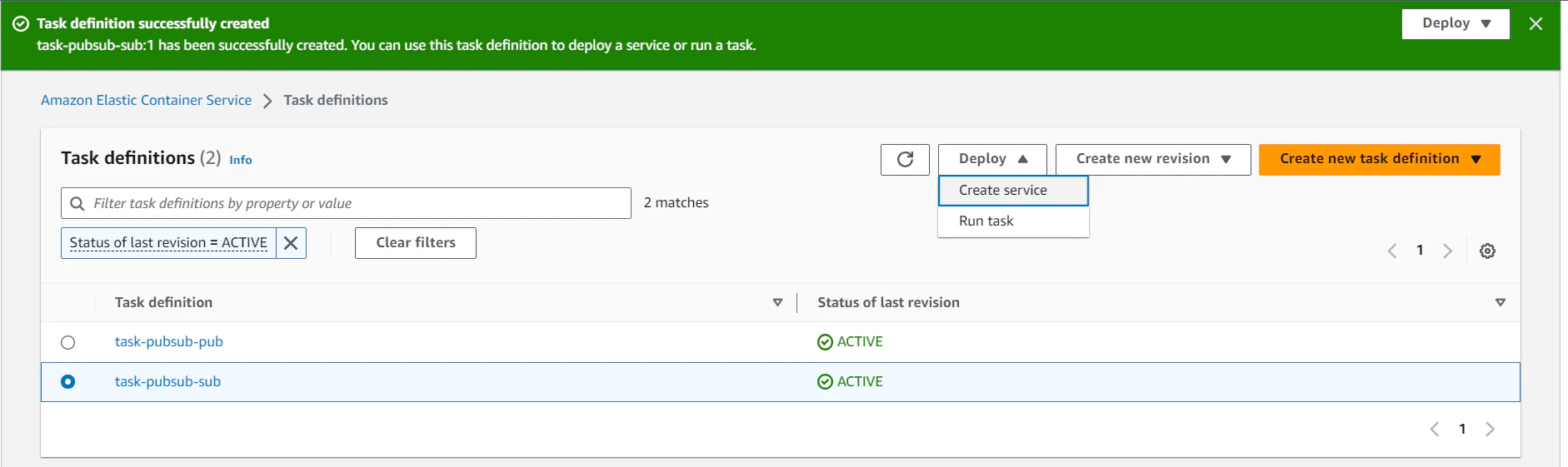
Task: Remove the ACTIVE status filter token
Action: [291, 243]
